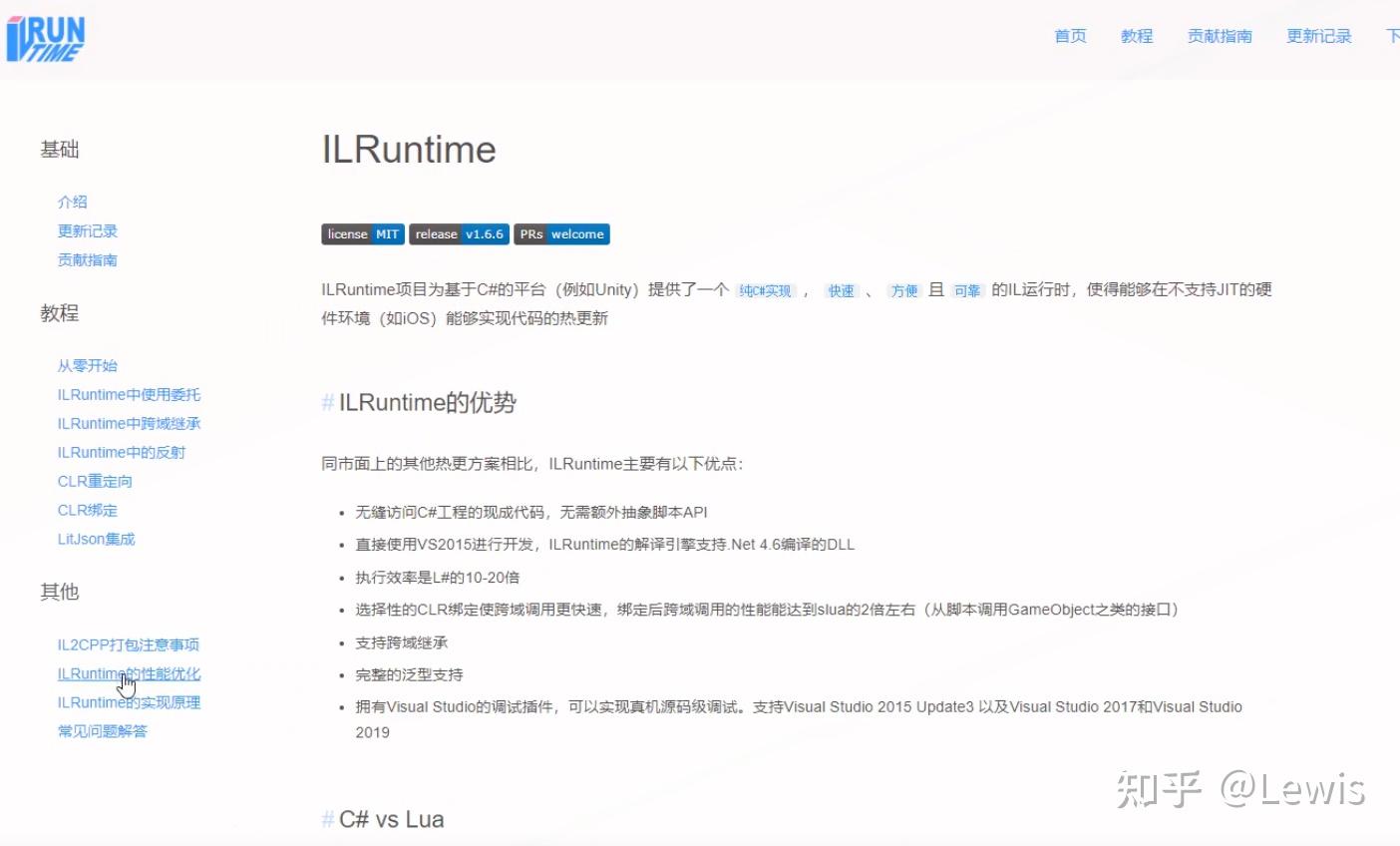Open the 更新记录 navigation item
The width and height of the screenshot is (1400, 846).
pyautogui.click(x=1318, y=36)
